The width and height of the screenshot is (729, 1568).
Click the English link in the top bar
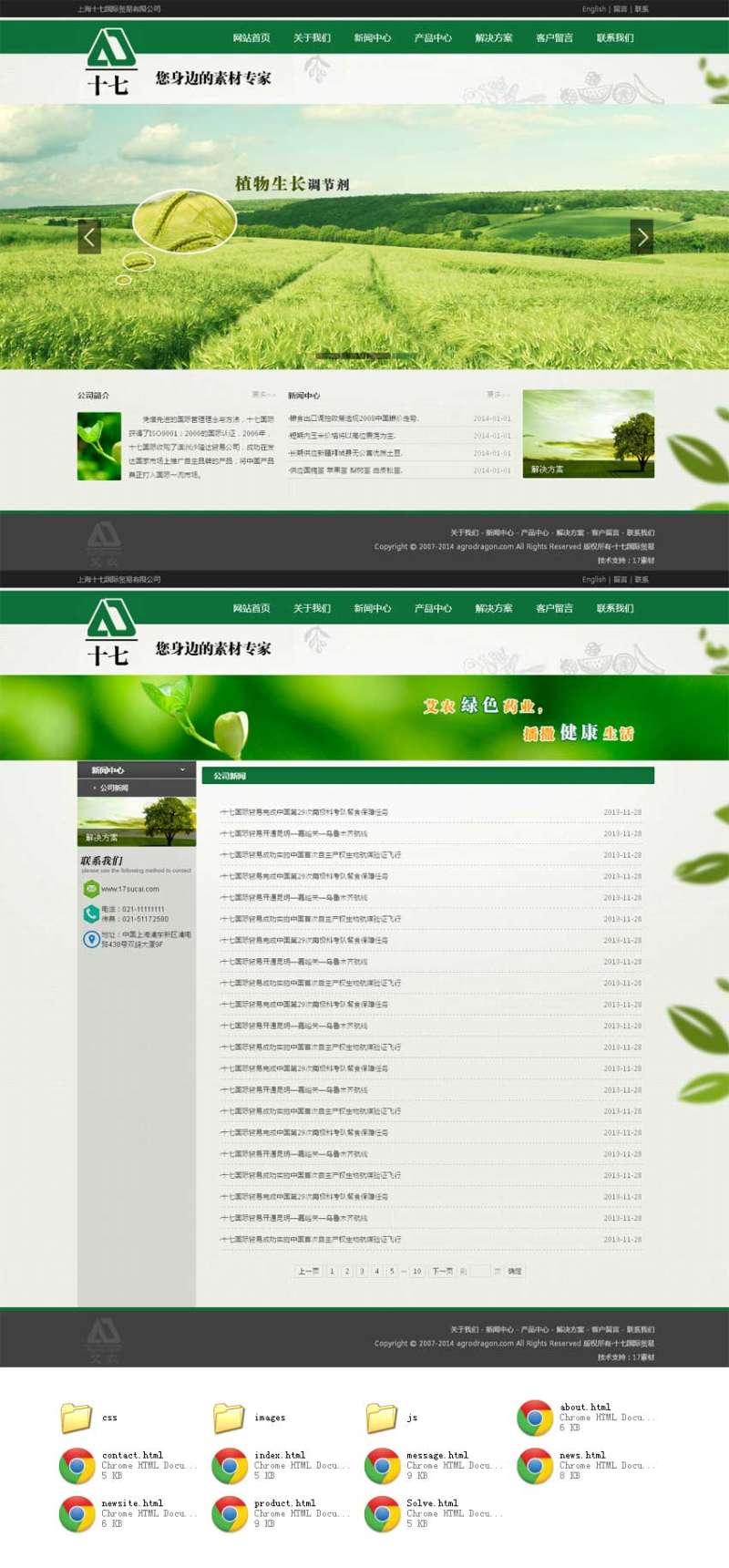pyautogui.click(x=594, y=9)
